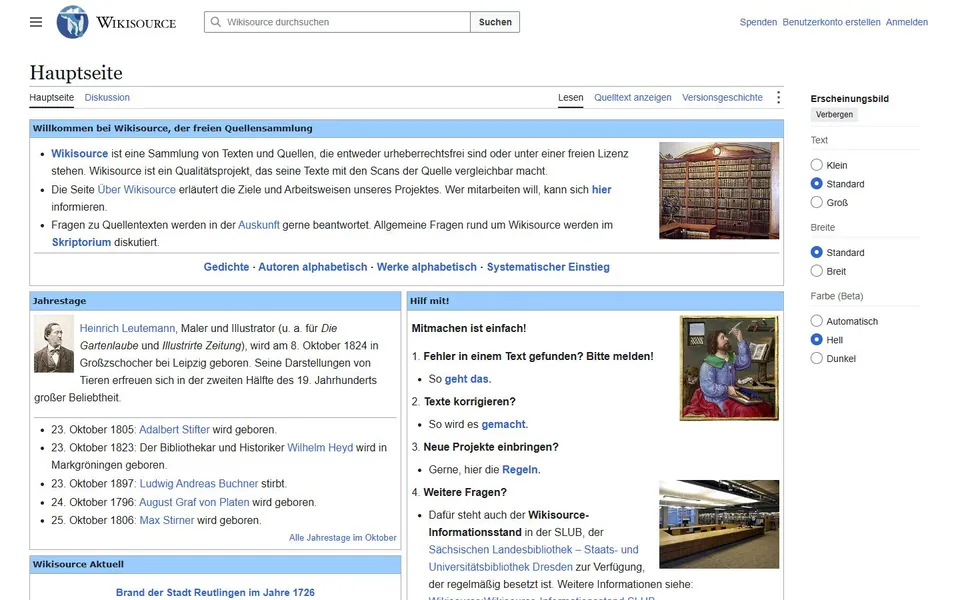Open Sächsische Landesbibliothek link
The image size is (960, 600).
pos(533,558)
